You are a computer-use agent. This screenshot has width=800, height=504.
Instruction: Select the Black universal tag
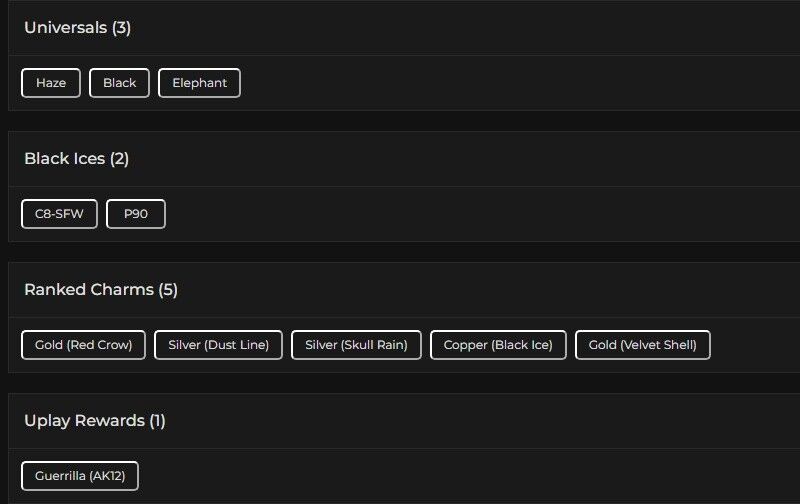[x=119, y=83]
